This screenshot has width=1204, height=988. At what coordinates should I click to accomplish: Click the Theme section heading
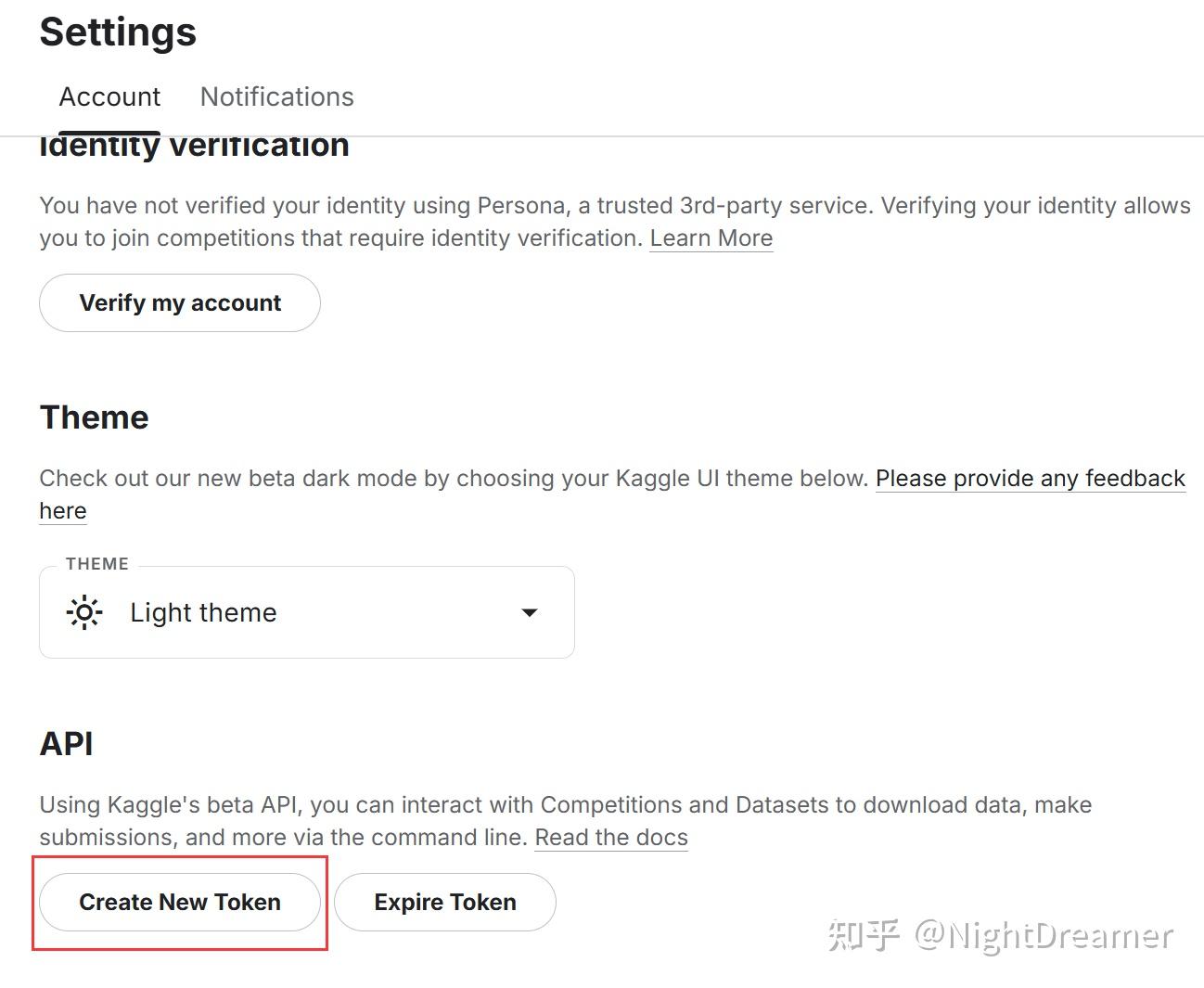tap(95, 417)
